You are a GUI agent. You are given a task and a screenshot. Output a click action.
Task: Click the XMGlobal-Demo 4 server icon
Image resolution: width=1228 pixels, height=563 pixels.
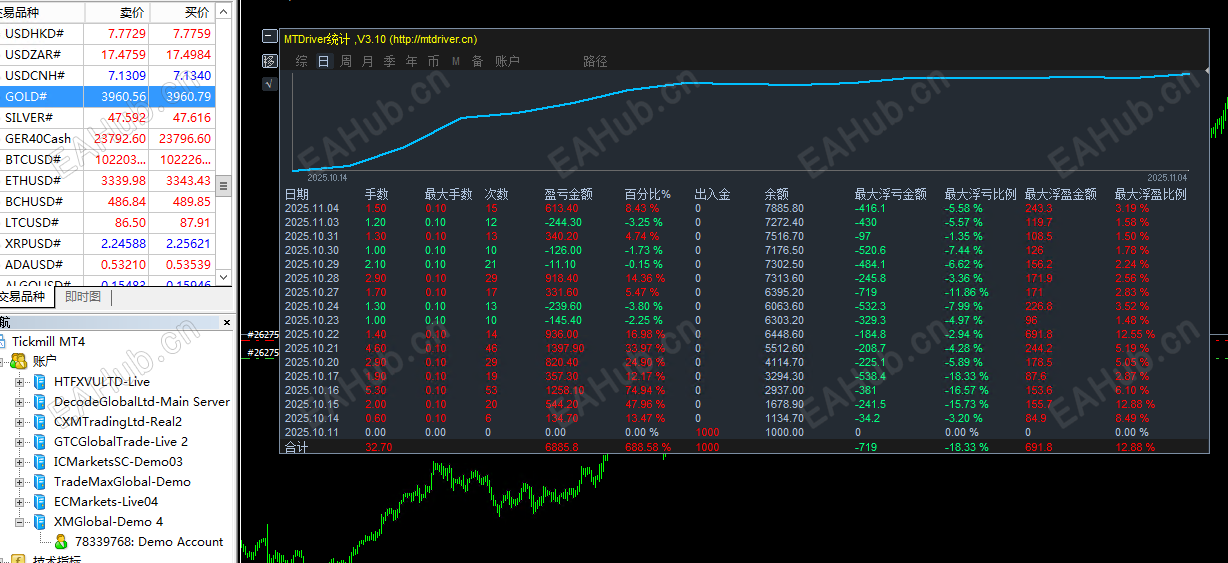(x=40, y=521)
